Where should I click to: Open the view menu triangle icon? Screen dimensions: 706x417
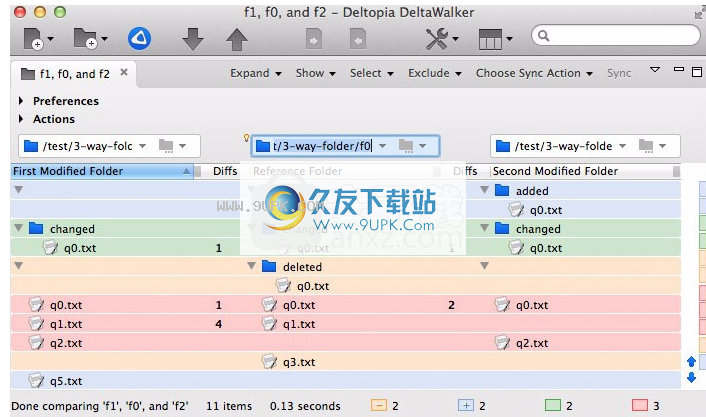(x=655, y=70)
